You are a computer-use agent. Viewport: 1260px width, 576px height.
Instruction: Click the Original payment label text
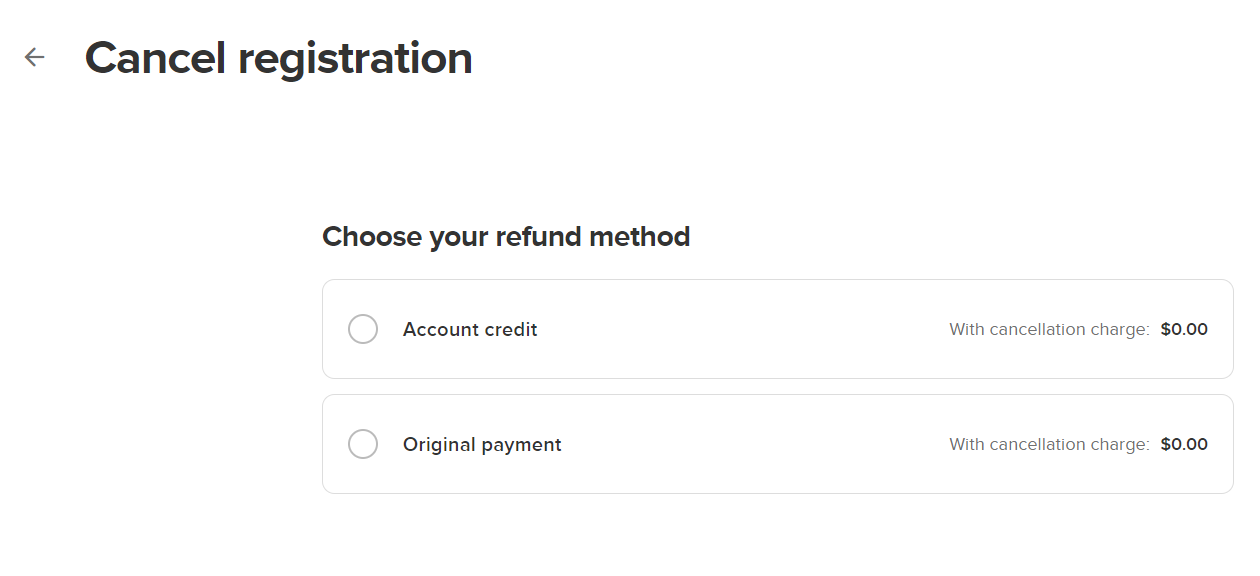point(482,444)
